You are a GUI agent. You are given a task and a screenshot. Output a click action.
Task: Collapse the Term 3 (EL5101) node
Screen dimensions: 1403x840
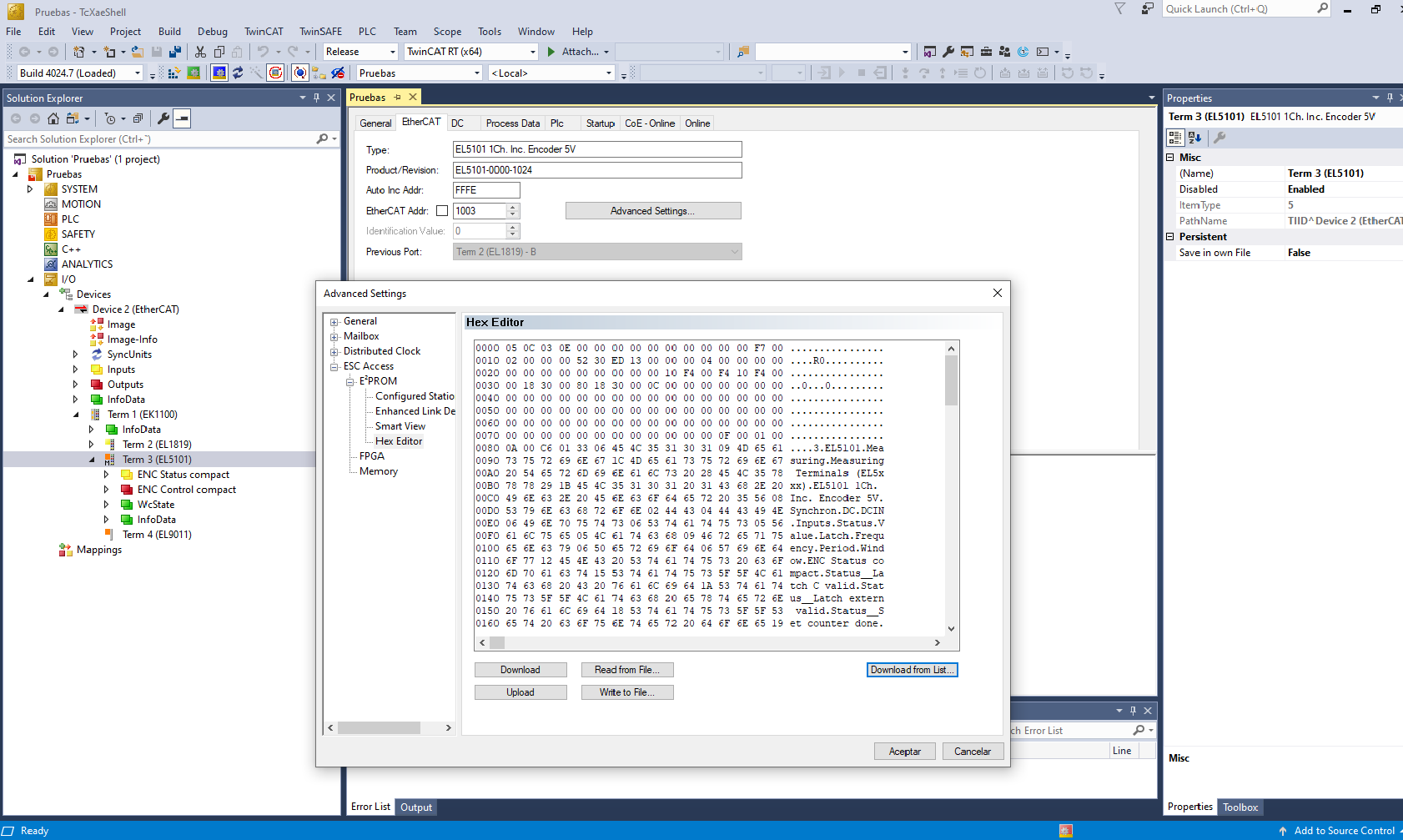click(92, 460)
